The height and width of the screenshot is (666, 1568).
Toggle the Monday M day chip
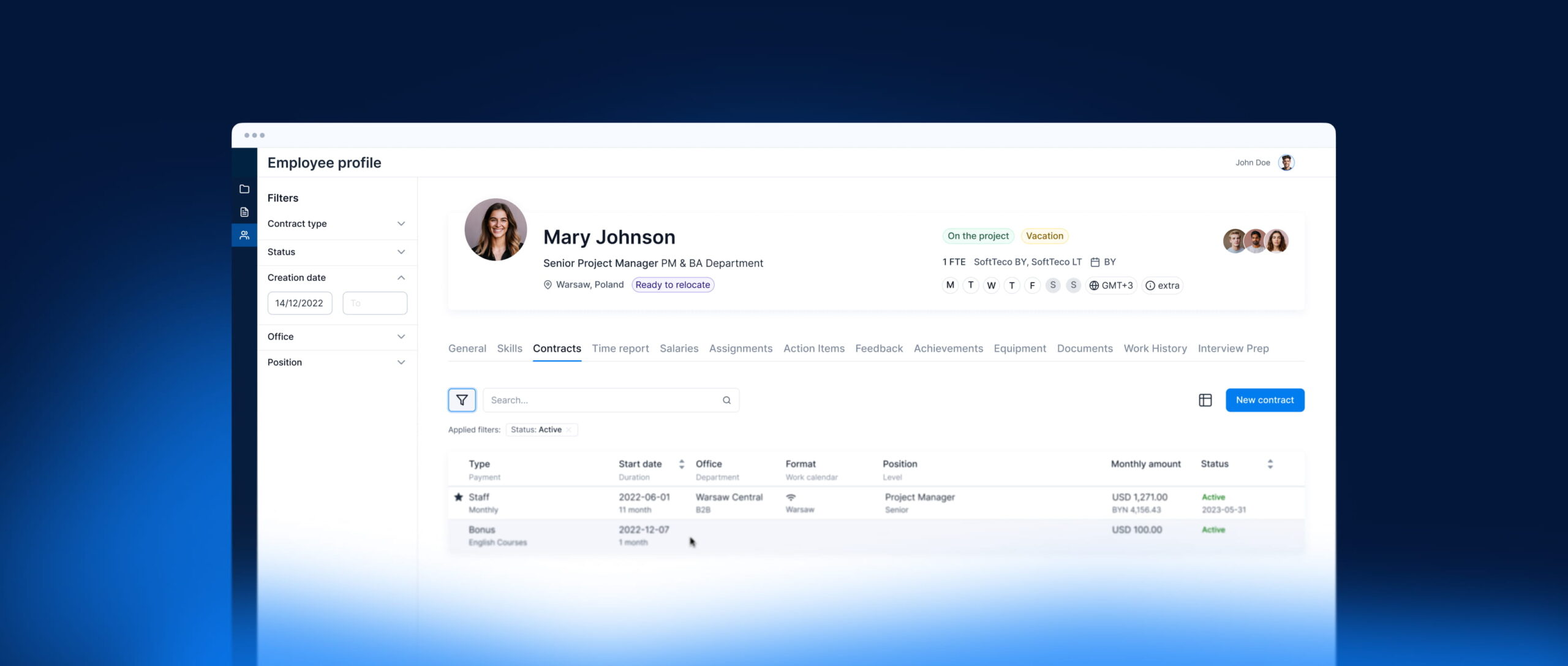[950, 286]
